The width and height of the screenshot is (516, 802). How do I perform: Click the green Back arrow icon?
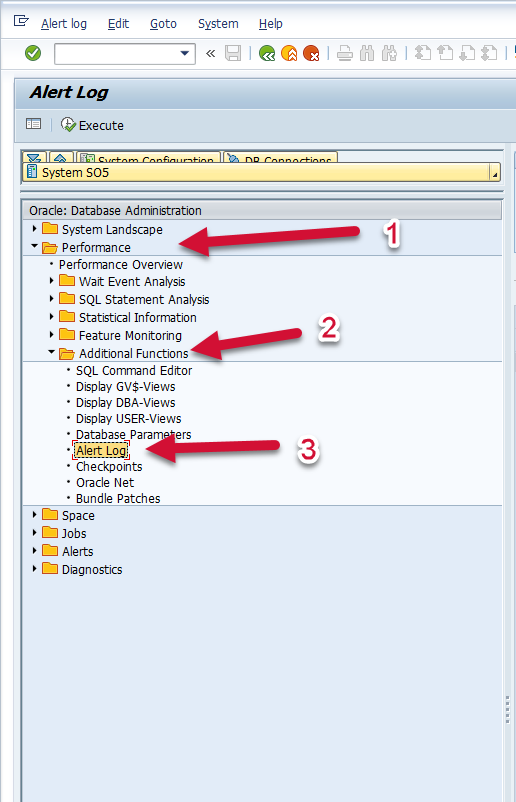click(267, 53)
